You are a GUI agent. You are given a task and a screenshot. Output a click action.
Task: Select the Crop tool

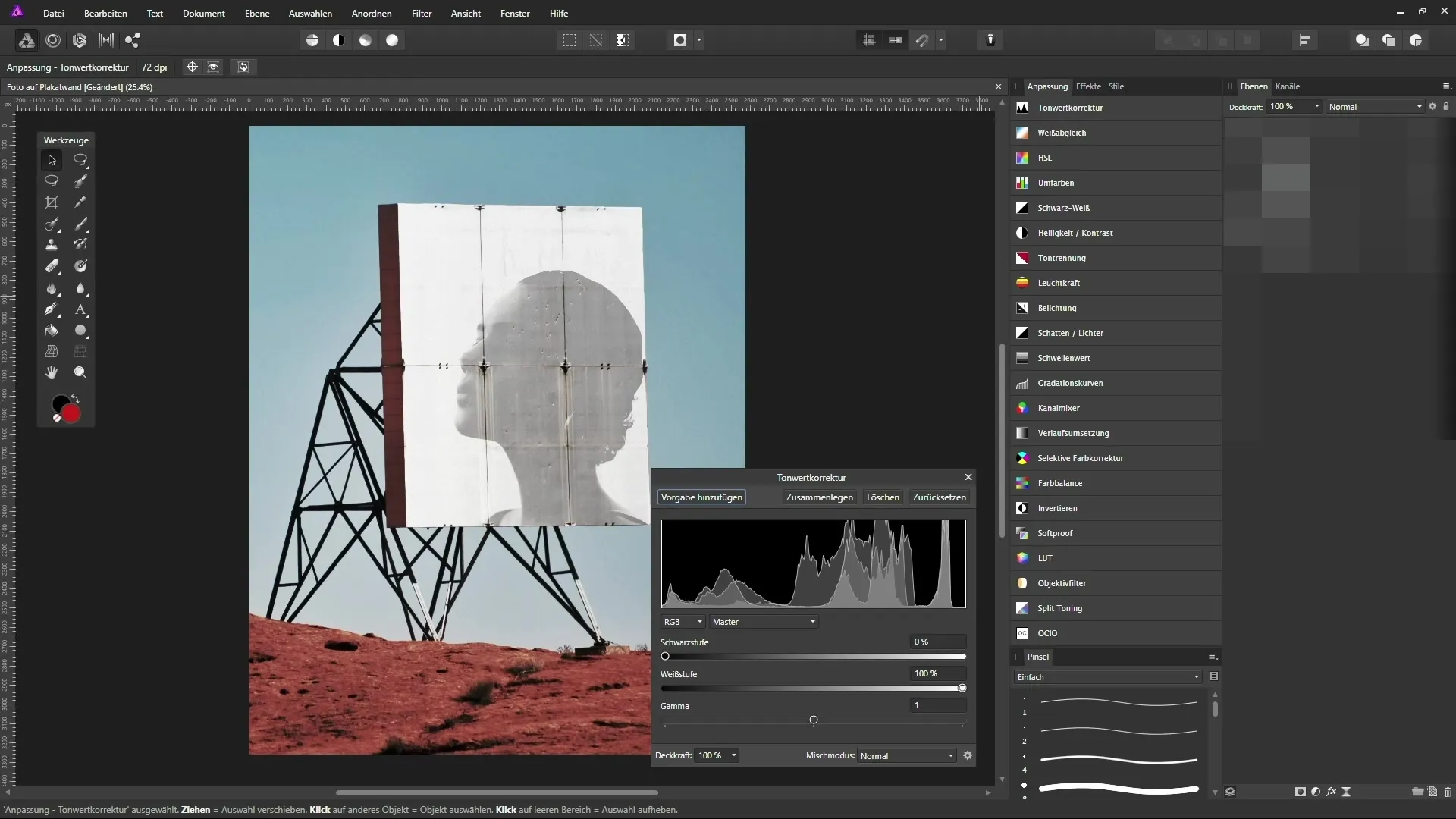tap(52, 202)
